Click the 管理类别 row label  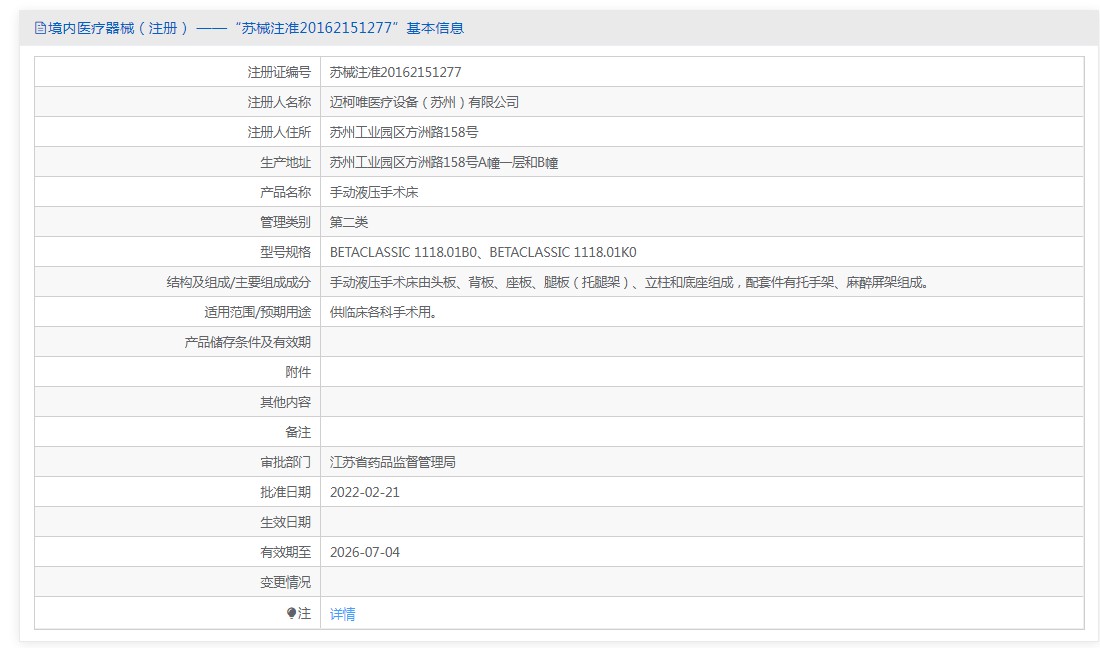coord(286,222)
